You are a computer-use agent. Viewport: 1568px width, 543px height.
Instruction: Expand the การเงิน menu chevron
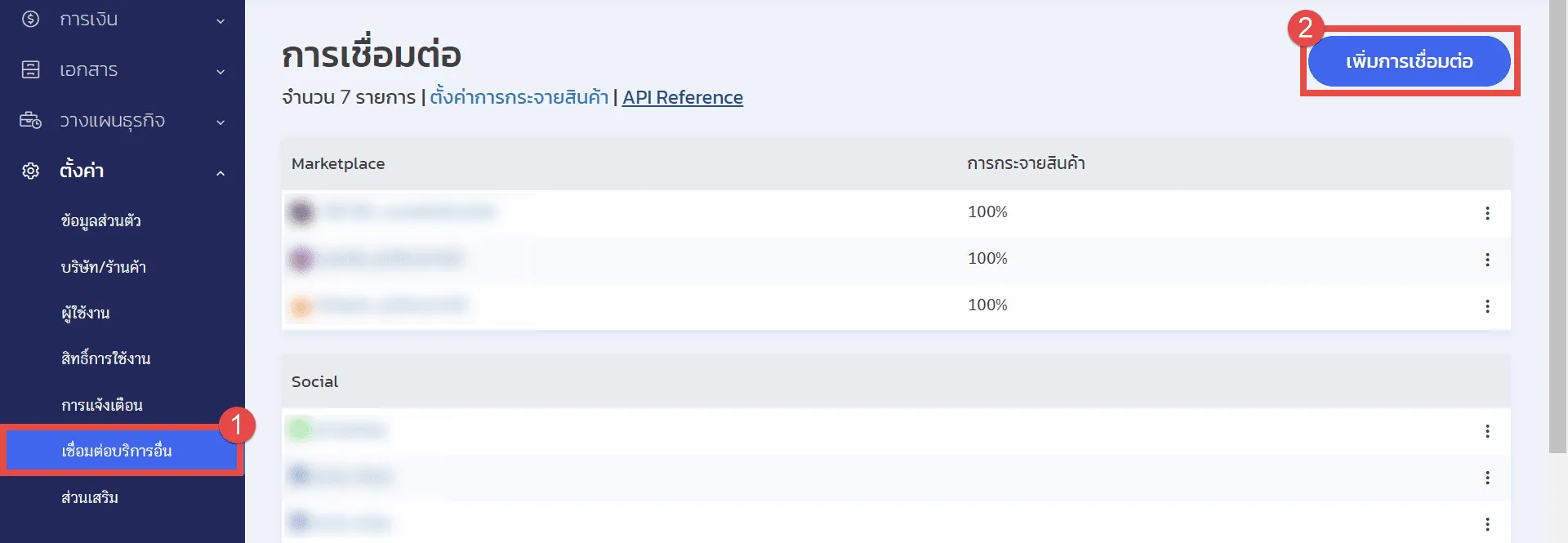[x=220, y=21]
